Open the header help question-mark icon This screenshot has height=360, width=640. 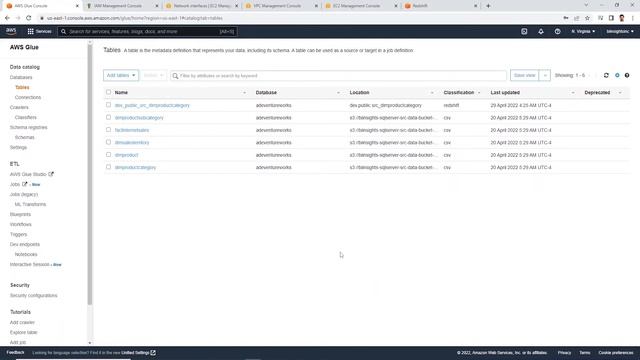557,31
